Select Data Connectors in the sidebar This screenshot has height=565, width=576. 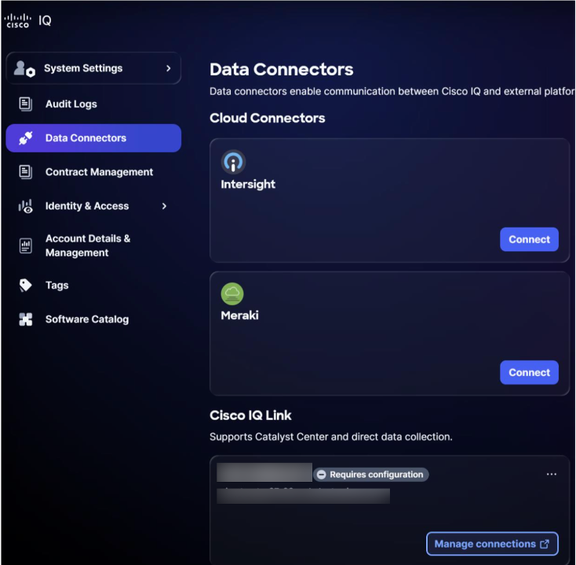point(93,138)
